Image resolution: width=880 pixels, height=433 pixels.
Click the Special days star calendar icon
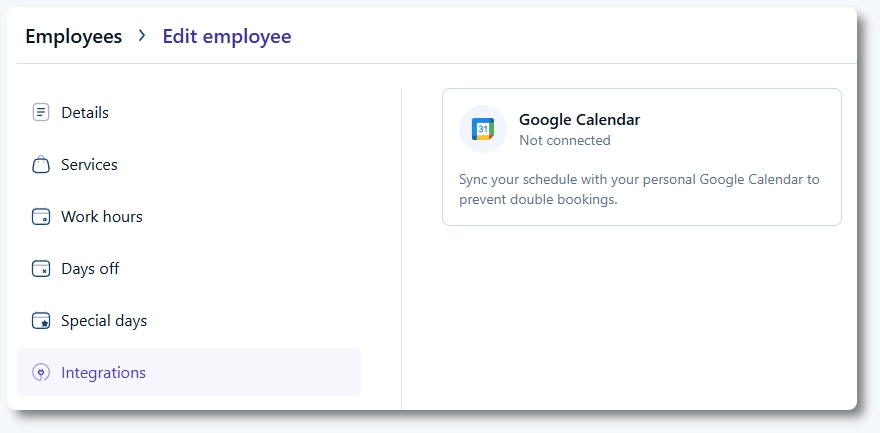point(41,321)
